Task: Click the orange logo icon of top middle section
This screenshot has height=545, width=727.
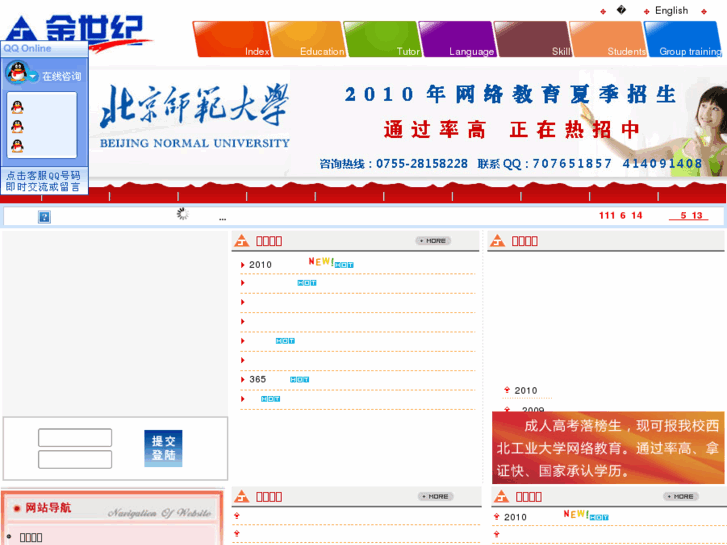Action: (242, 241)
